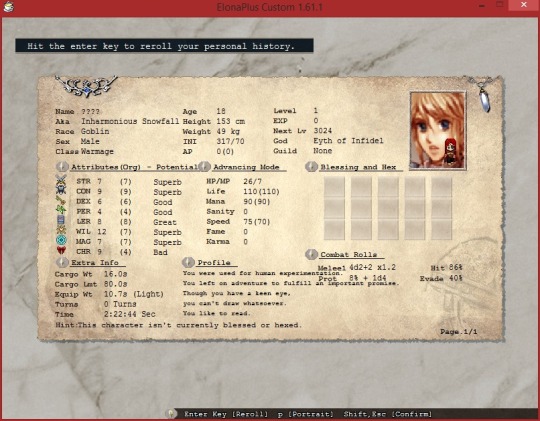Click the Life value 110(110)
The height and width of the screenshot is (421, 540).
click(261, 191)
